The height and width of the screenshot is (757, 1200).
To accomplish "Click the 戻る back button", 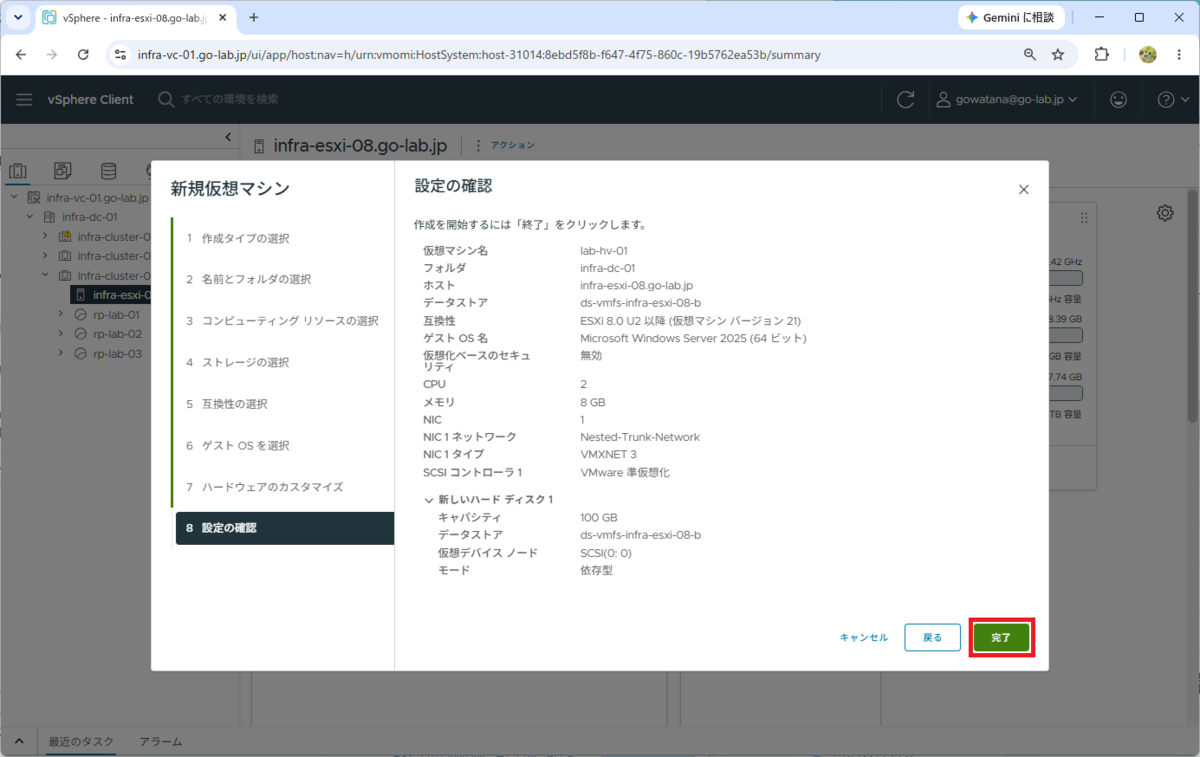I will coord(932,637).
